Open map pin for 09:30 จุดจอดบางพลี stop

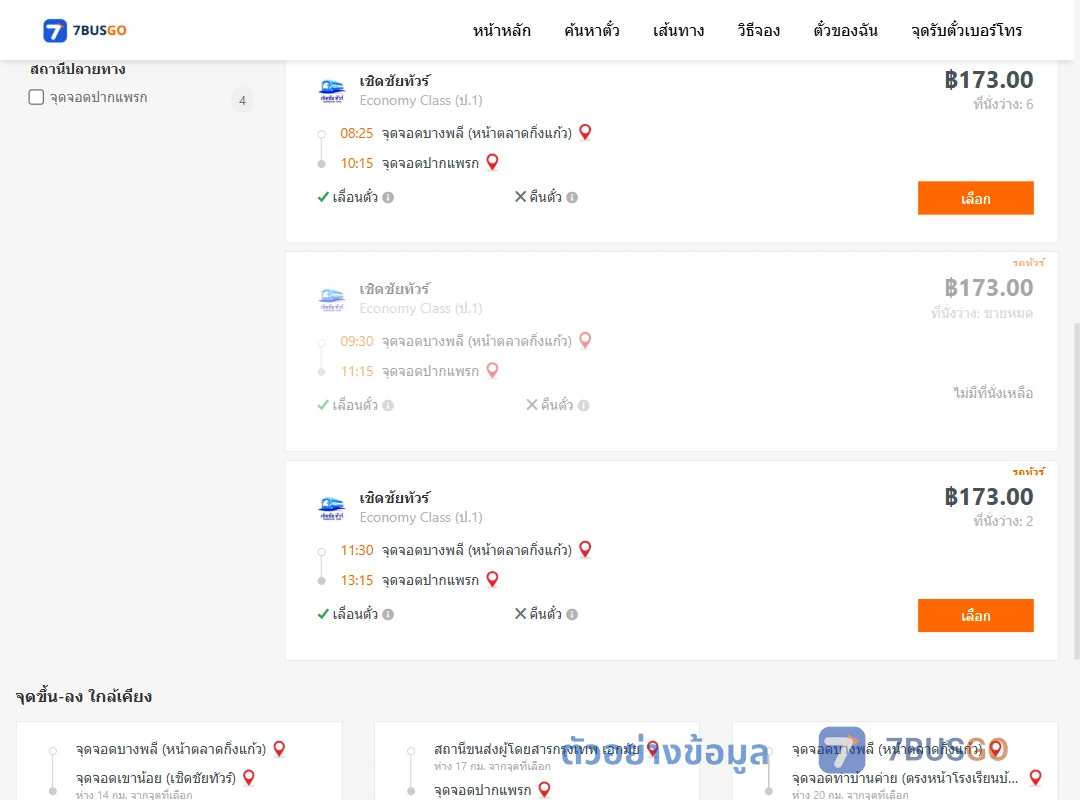(x=585, y=340)
